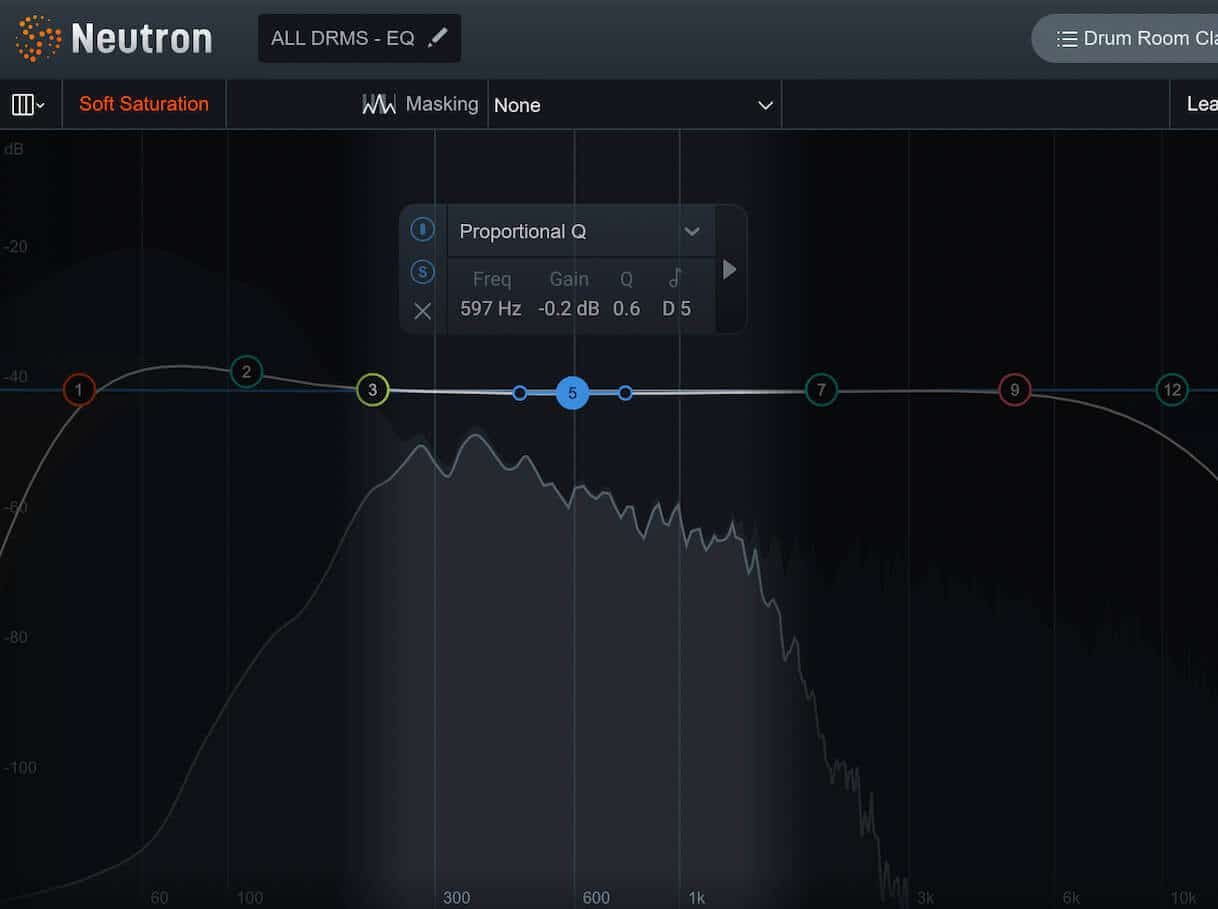Click the Masking label
Screen dimensions: 1218x909
tap(442, 104)
